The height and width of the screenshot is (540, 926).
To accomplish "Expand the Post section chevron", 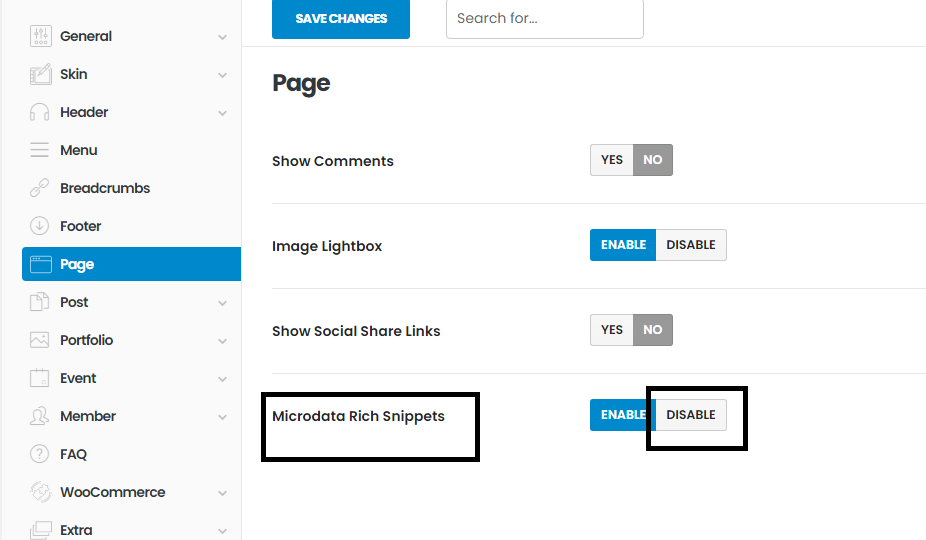I will click(222, 303).
